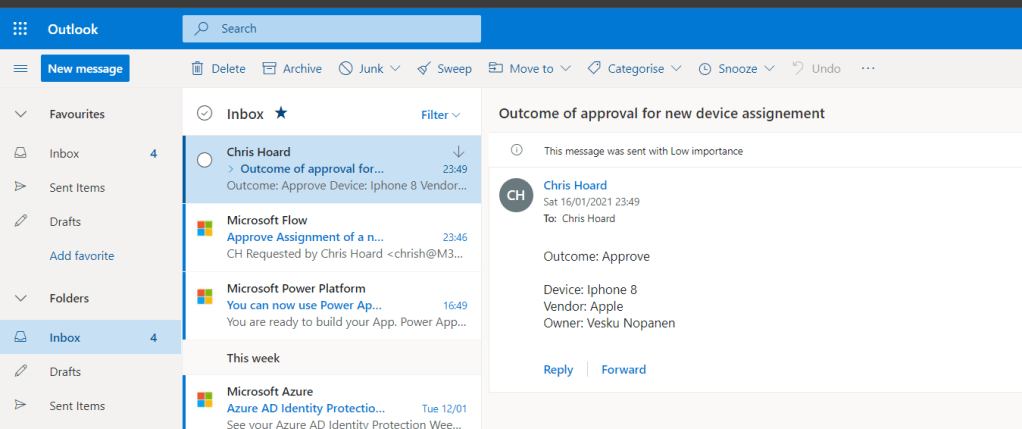Click the Delete trash icon
The image size is (1022, 429).
point(198,68)
